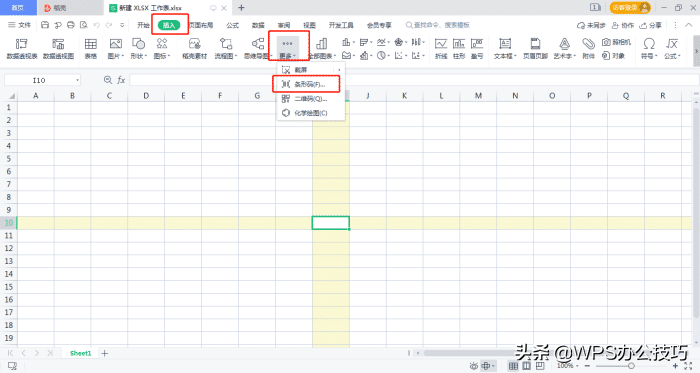Open the line chart type dropdown

[x=383, y=42]
